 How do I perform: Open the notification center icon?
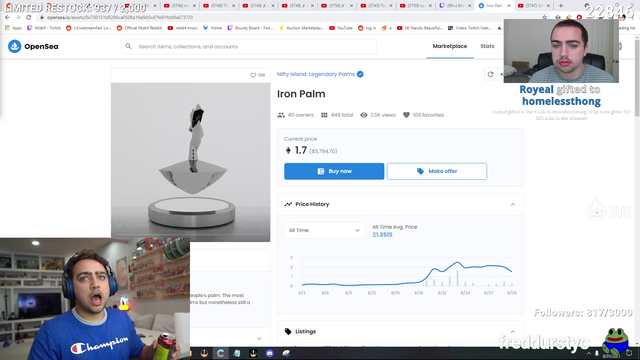629,353
